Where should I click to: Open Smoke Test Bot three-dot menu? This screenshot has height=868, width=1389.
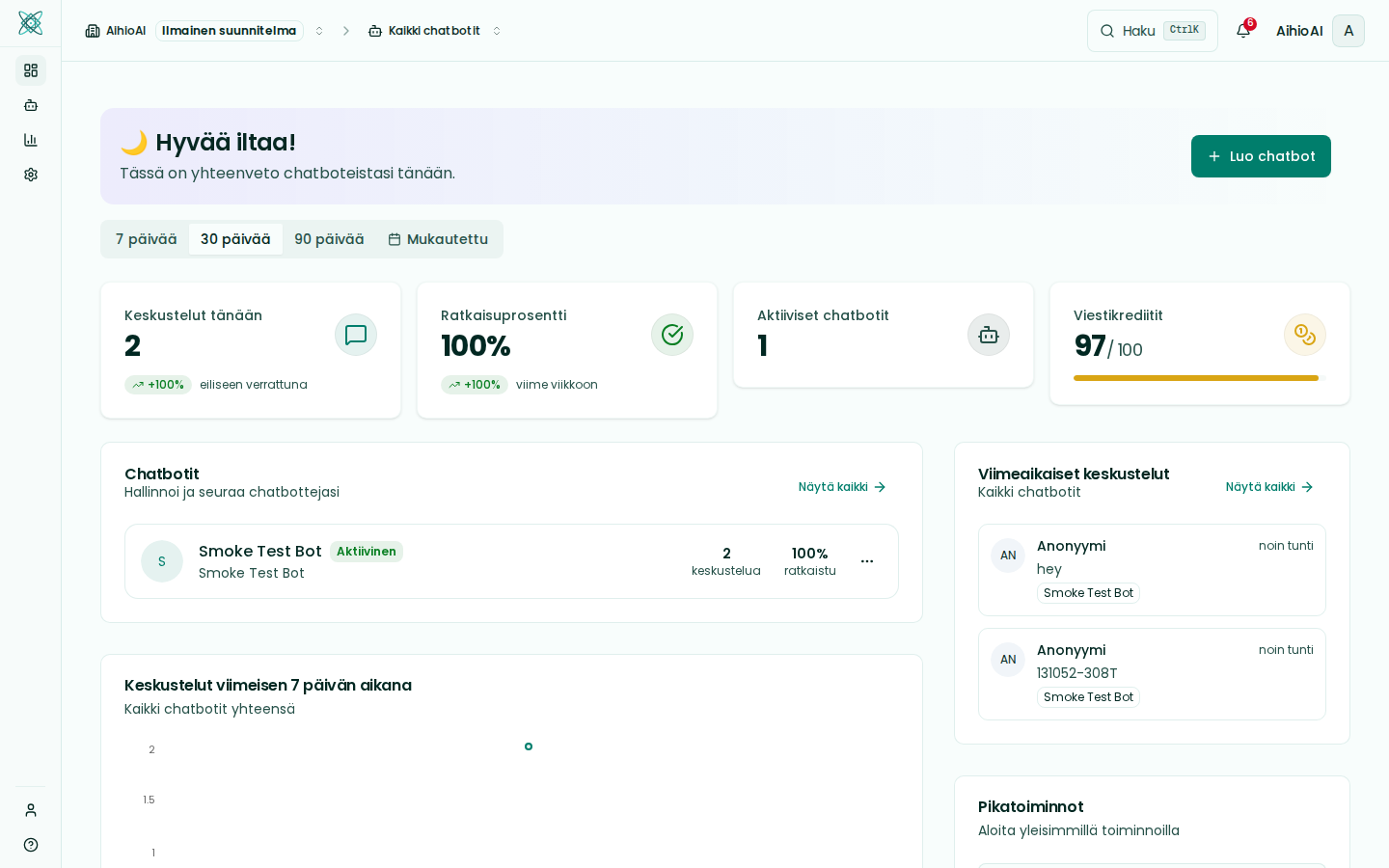(867, 561)
